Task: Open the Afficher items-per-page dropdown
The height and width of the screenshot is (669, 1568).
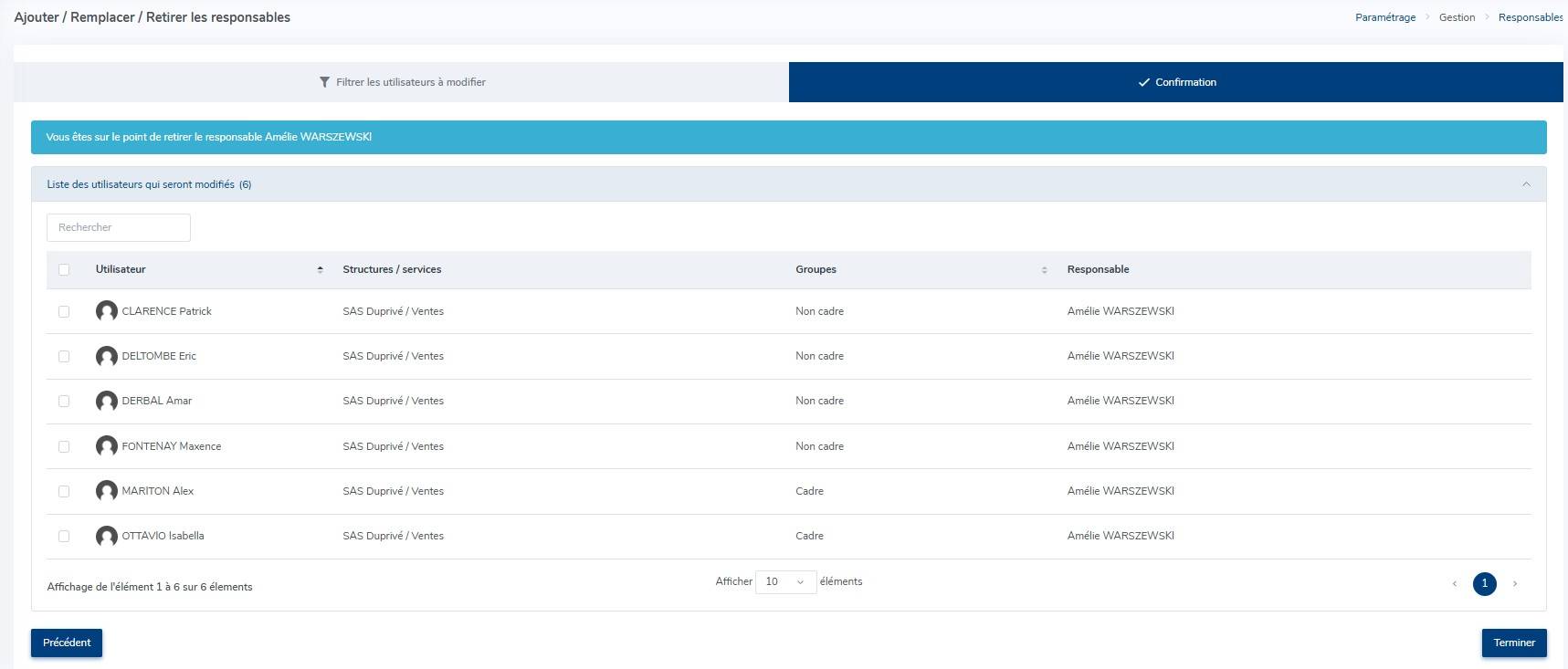Action: click(x=785, y=582)
